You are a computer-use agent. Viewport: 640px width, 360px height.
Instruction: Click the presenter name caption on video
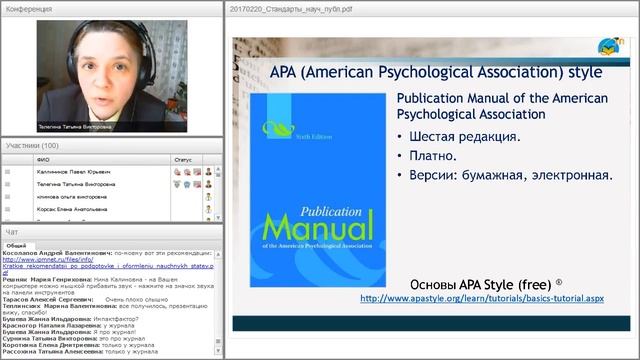[75, 127]
